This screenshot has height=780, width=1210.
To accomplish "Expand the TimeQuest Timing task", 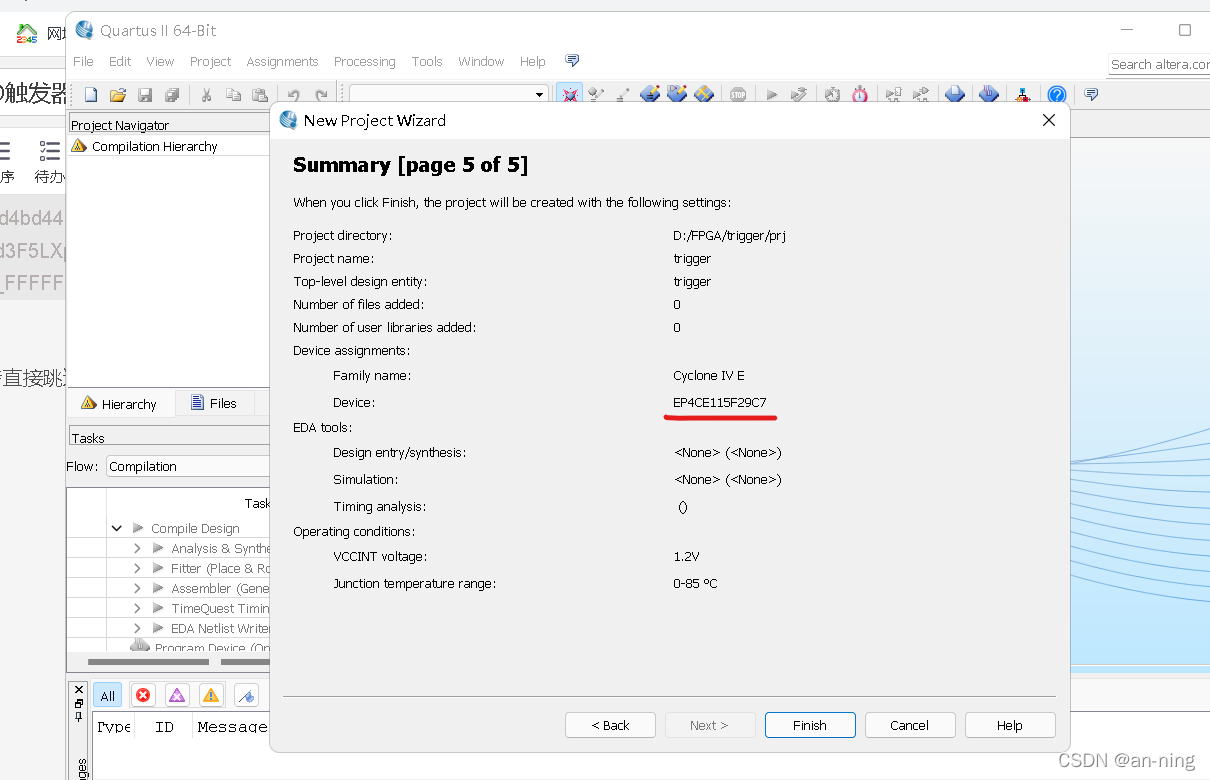I will tap(137, 608).
